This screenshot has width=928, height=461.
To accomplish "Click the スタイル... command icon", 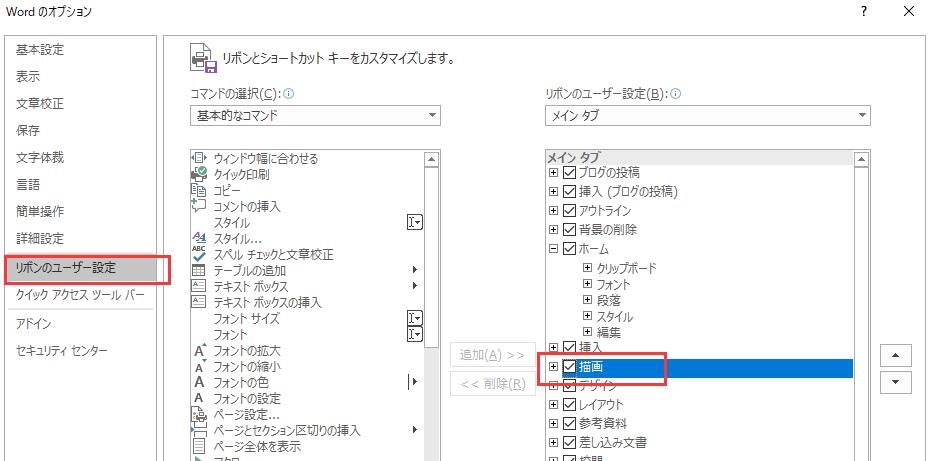I will (199, 238).
